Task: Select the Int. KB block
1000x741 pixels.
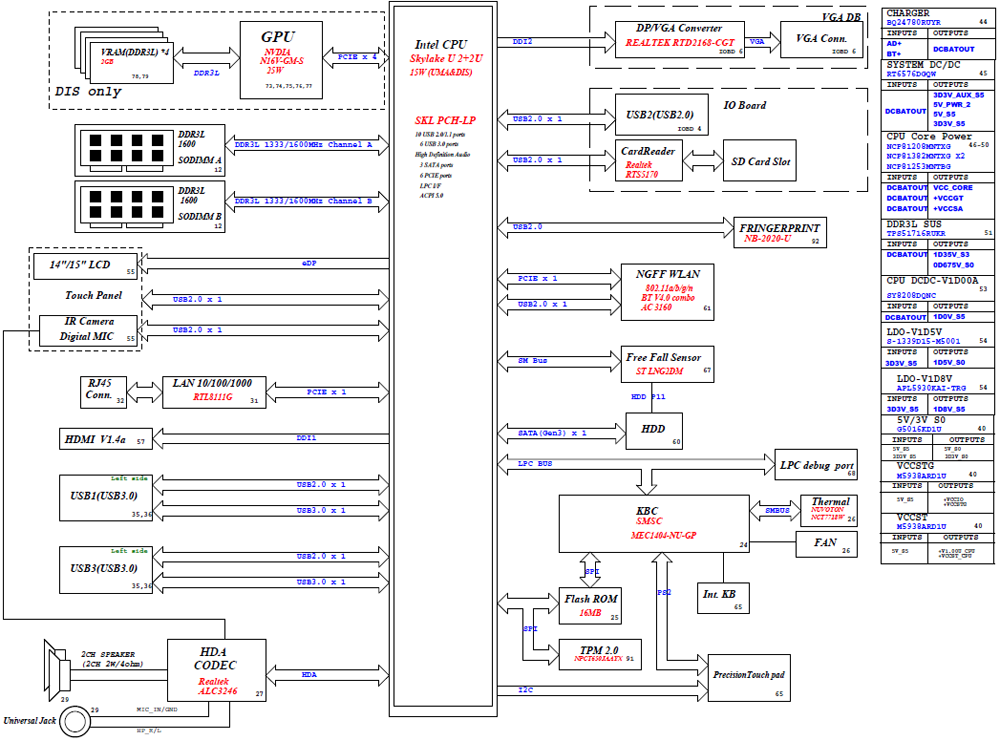Action: [723, 598]
